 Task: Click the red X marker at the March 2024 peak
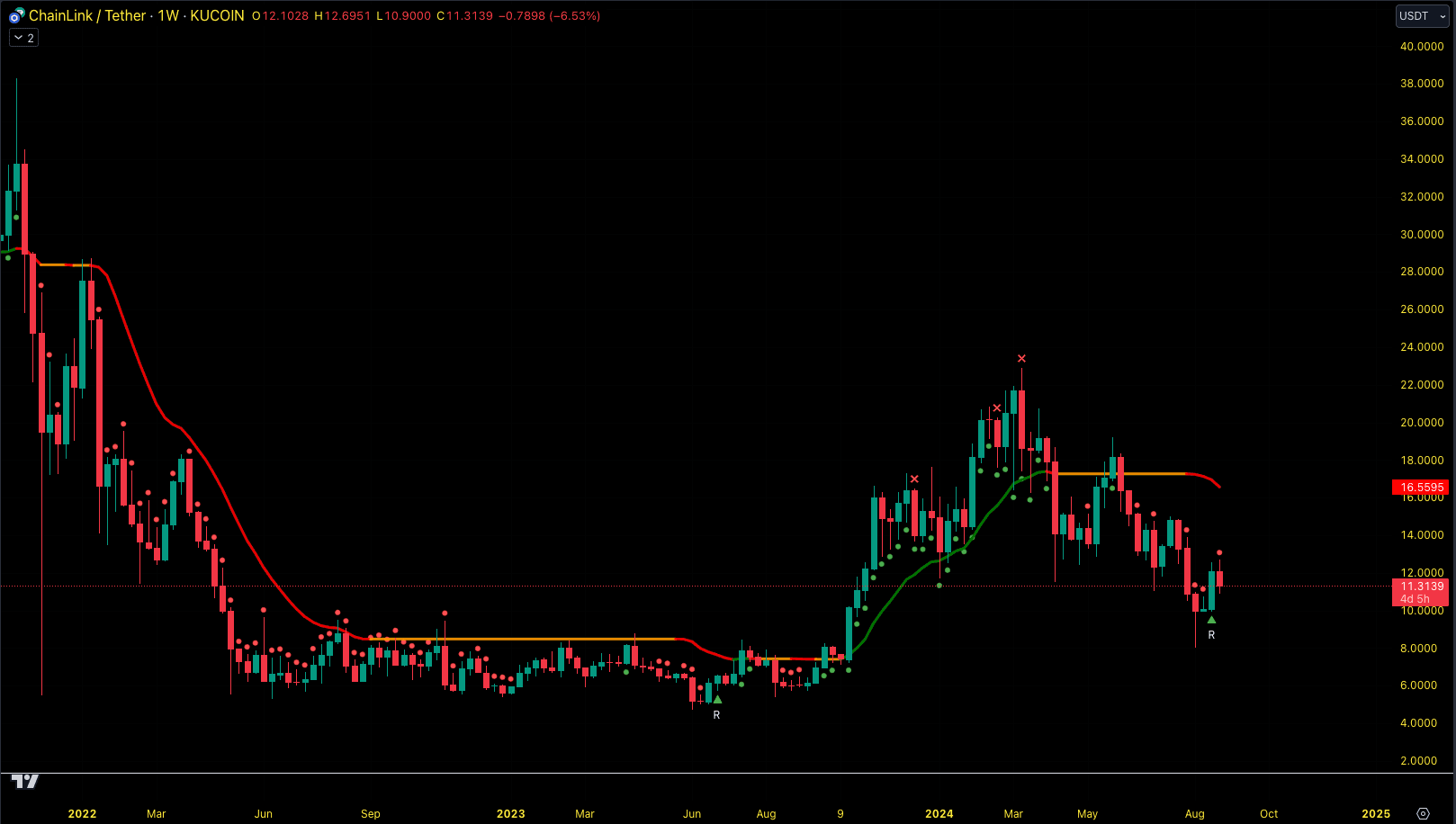pyautogui.click(x=1021, y=359)
